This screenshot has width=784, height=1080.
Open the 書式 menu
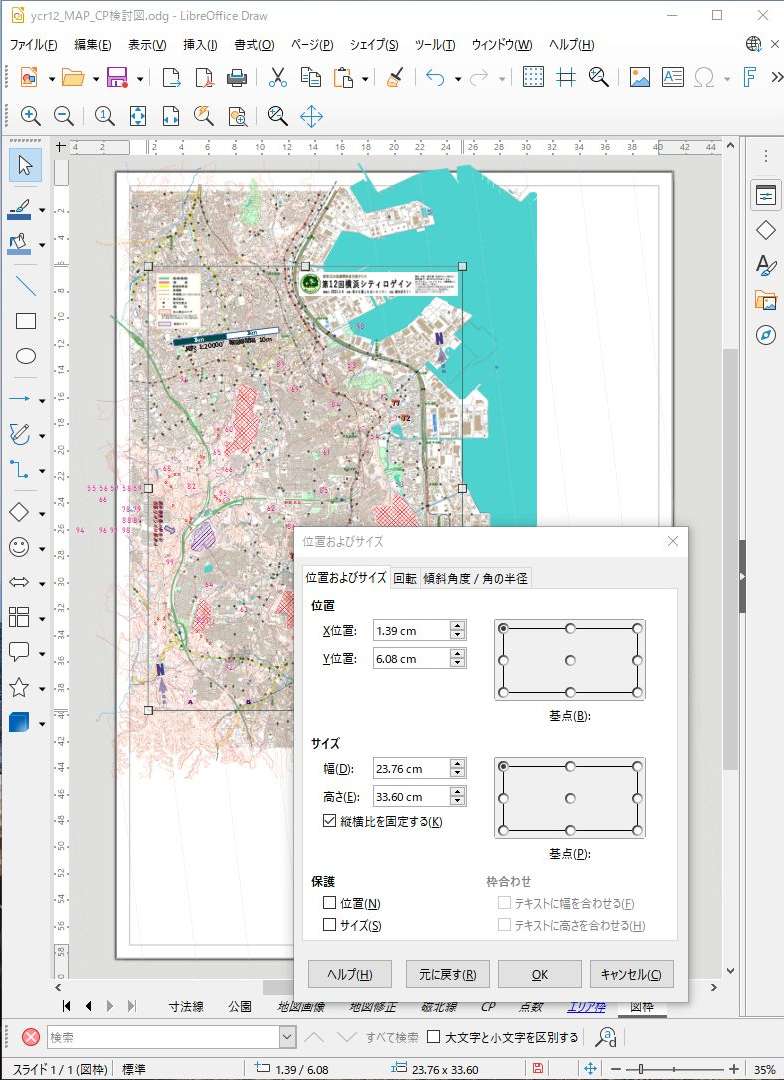pos(254,45)
